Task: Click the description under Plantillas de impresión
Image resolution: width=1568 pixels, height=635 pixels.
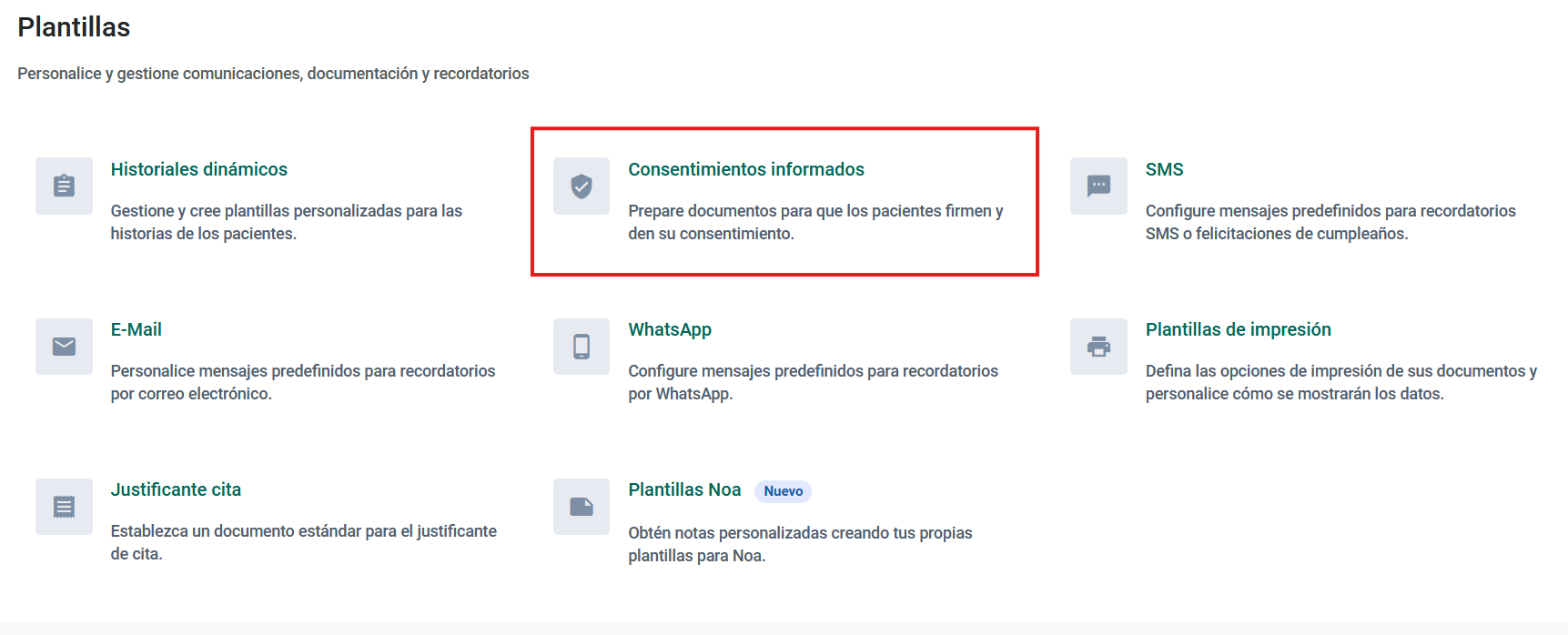Action: (x=1340, y=382)
